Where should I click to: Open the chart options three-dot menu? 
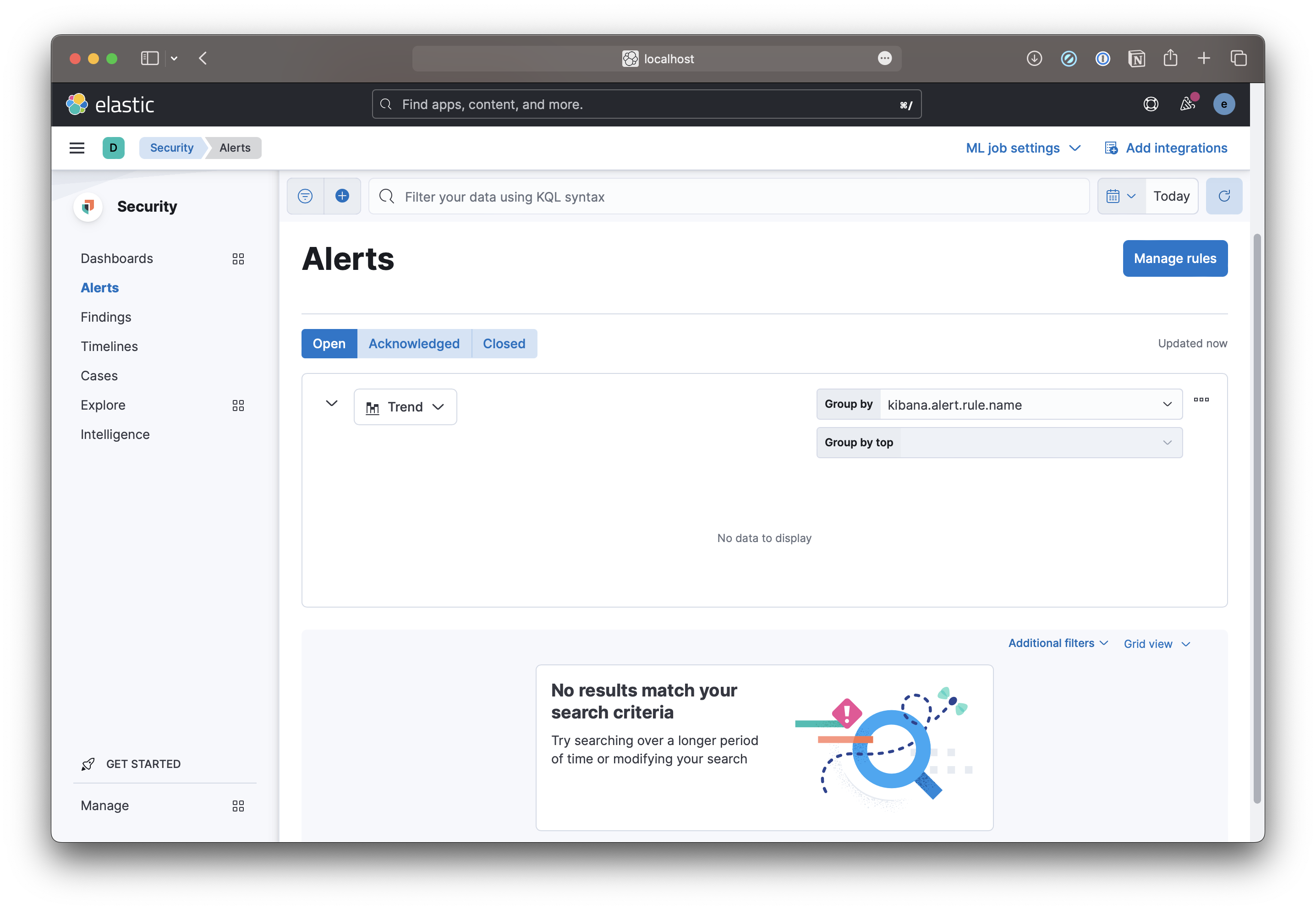(1201, 400)
